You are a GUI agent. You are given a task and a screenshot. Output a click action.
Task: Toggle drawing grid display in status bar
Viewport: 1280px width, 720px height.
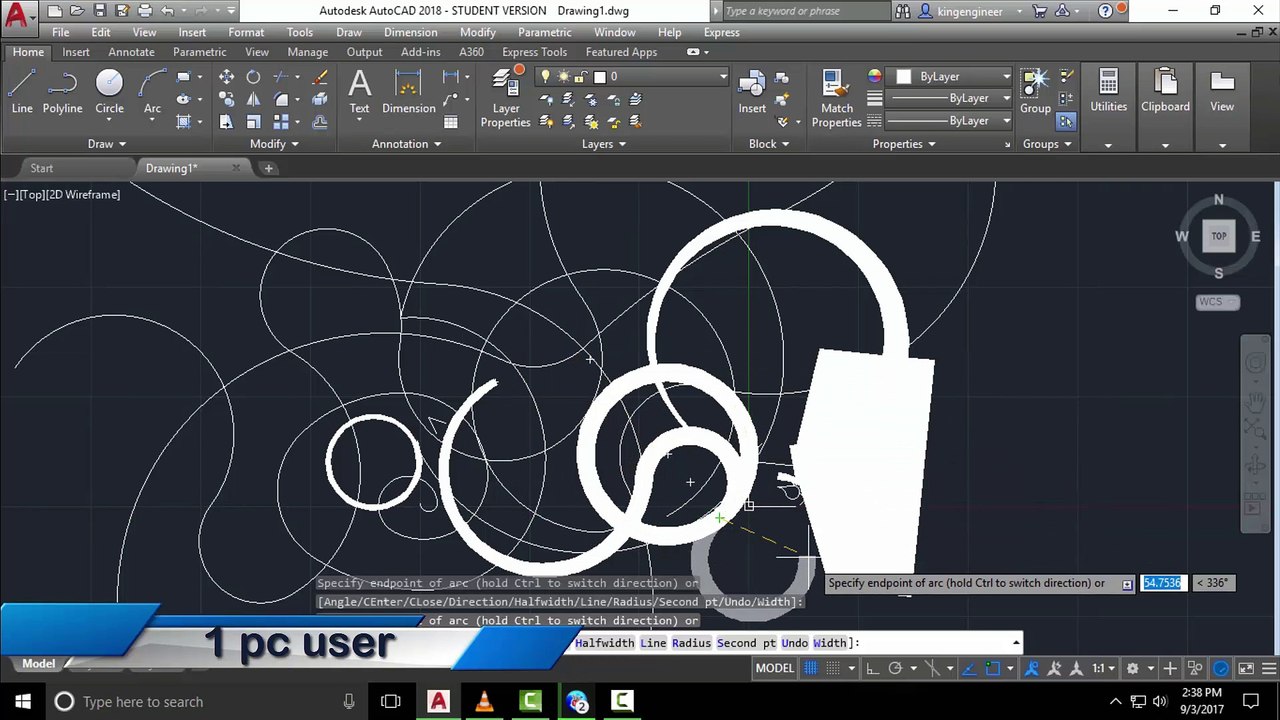pos(811,668)
